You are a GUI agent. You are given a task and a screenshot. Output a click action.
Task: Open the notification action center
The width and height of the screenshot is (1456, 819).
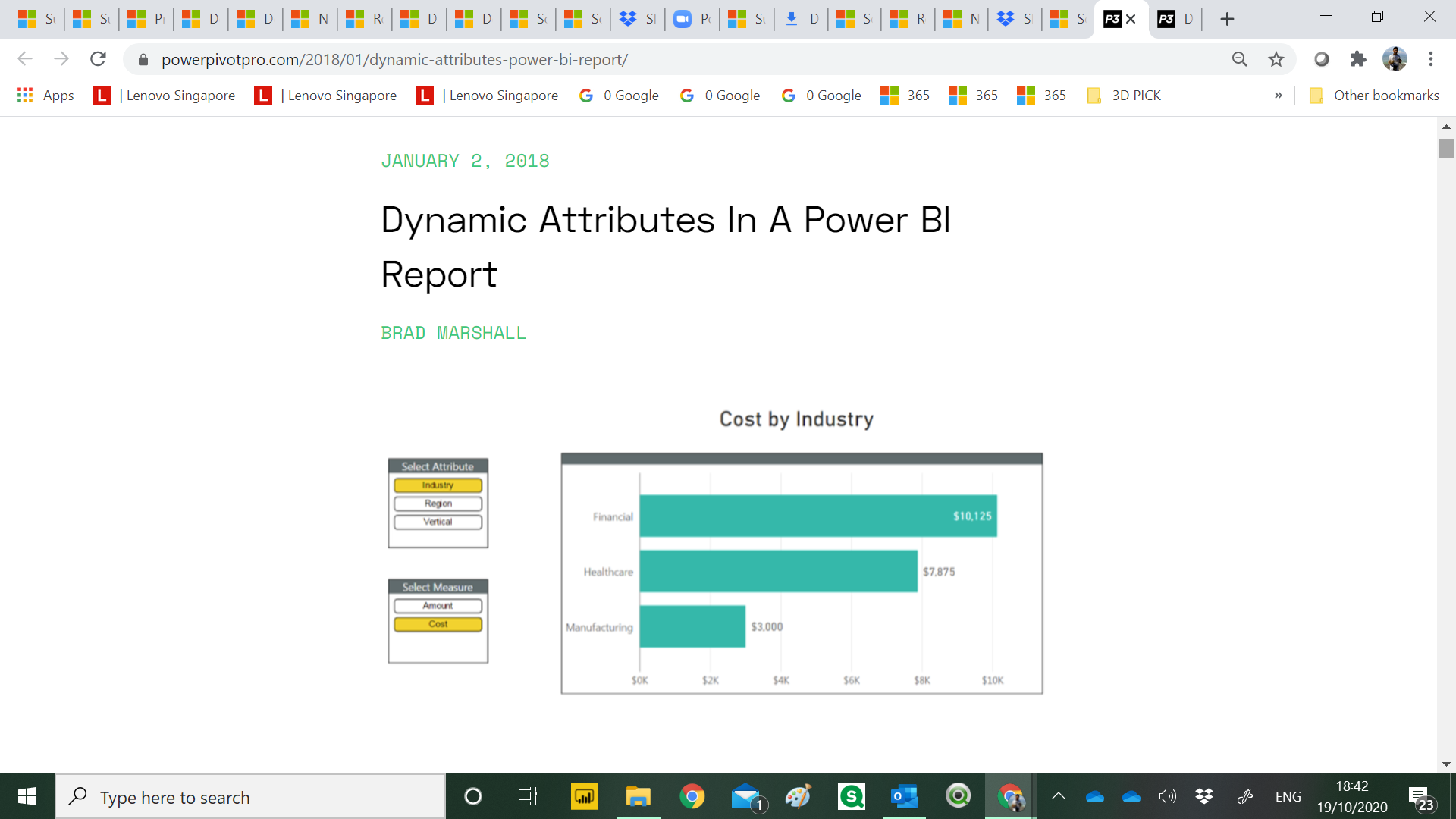[x=1422, y=798]
